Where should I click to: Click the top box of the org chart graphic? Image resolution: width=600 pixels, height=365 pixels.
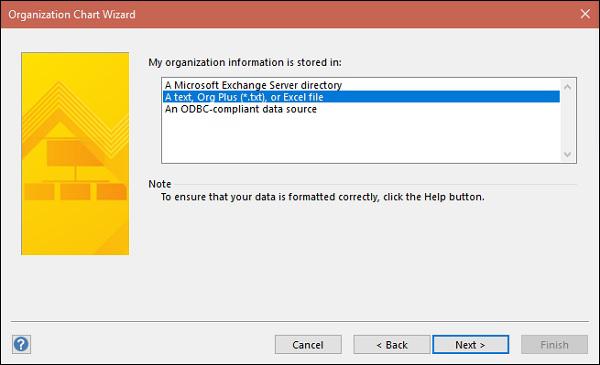tap(75, 153)
